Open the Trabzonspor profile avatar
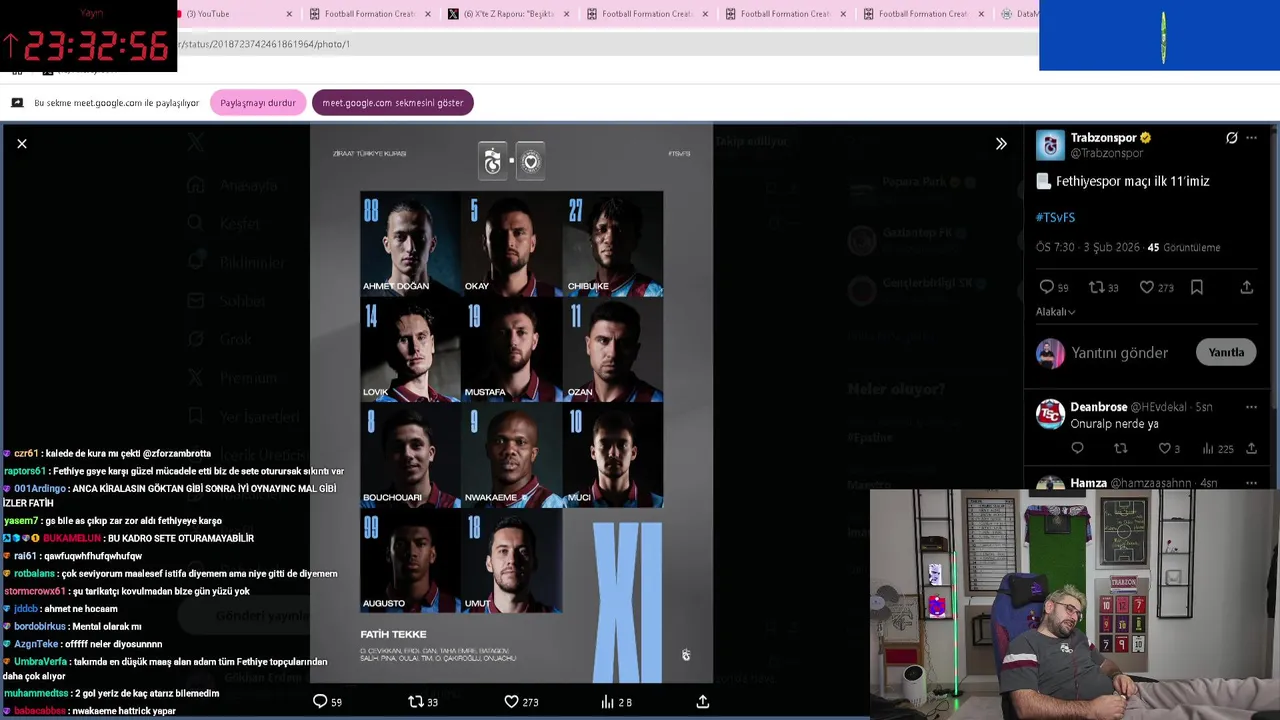Screen dimensions: 1280x720 pos(1050,145)
